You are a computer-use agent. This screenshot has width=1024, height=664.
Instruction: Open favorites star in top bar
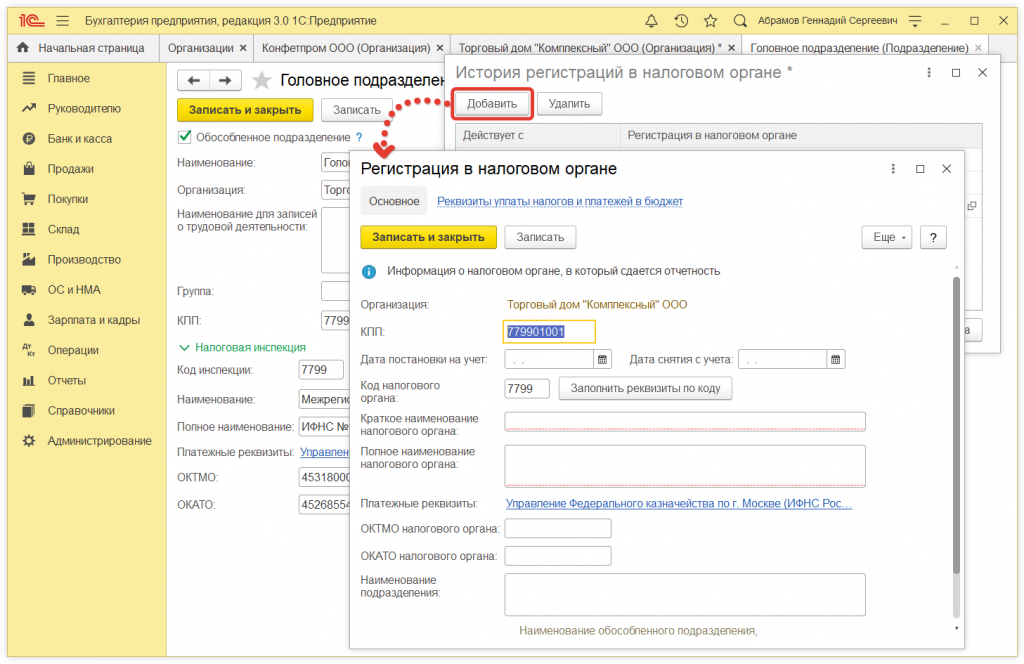tap(710, 20)
